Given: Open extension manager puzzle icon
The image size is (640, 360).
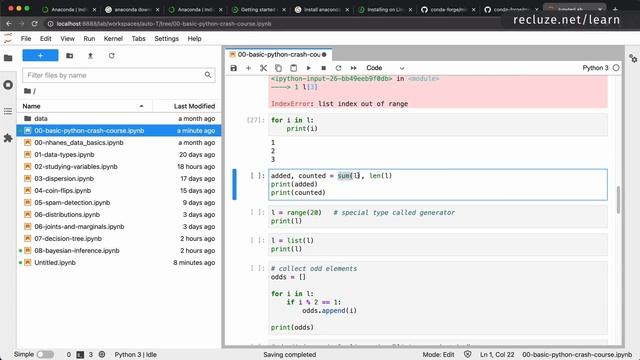Looking at the screenshot, I should [x=8, y=138].
